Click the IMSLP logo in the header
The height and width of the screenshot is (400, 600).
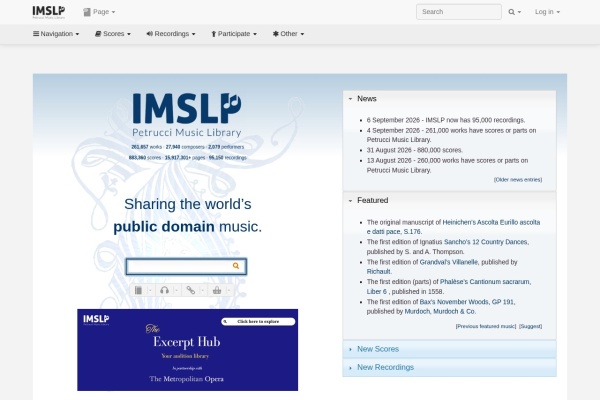(49, 12)
